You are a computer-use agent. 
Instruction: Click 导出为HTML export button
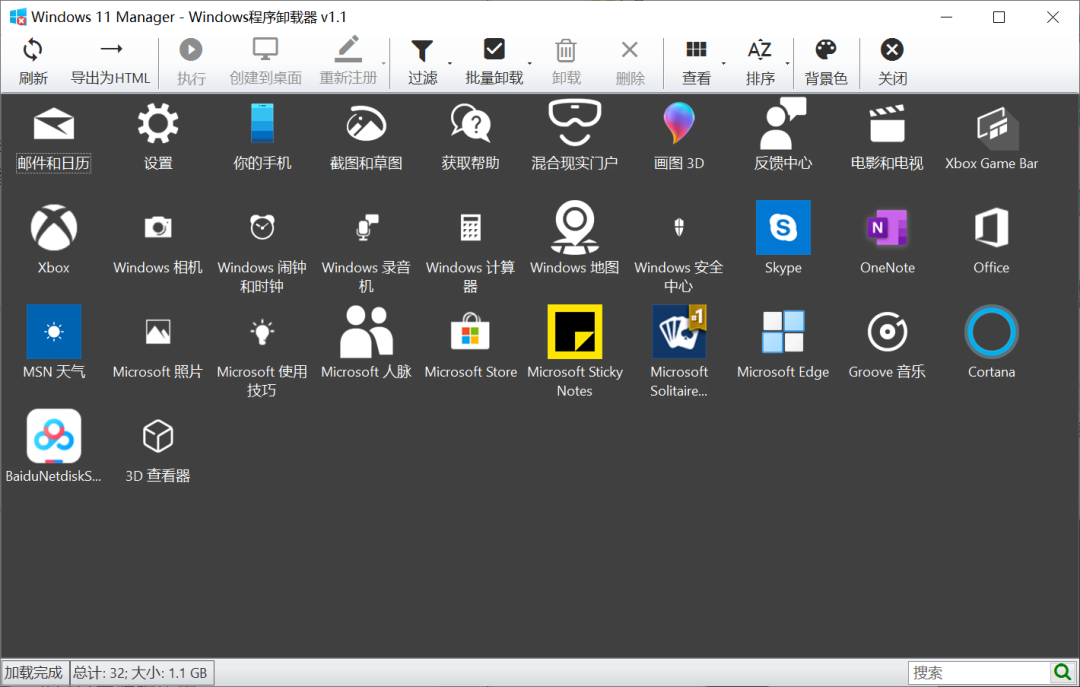click(110, 62)
